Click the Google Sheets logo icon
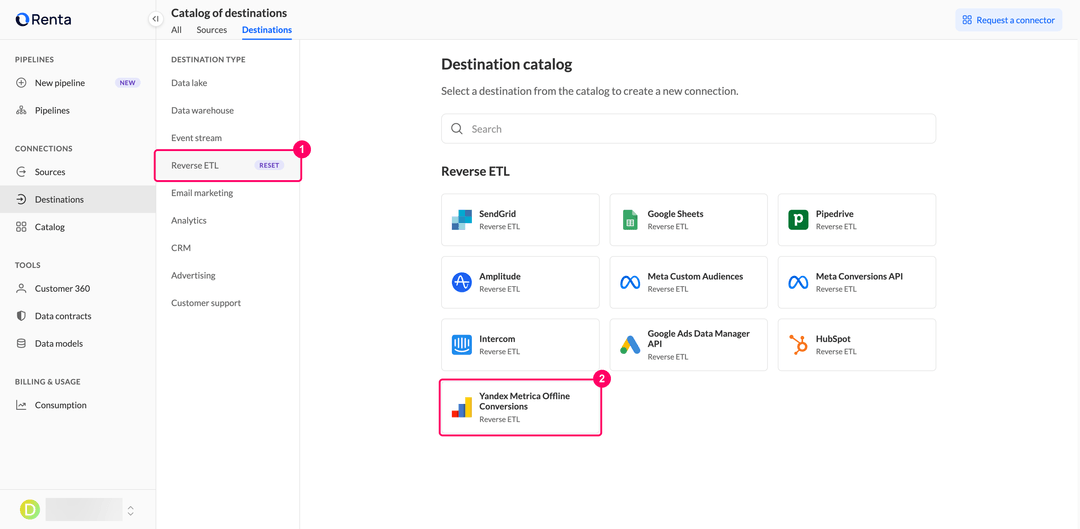Image resolution: width=1080 pixels, height=529 pixels. click(630, 220)
